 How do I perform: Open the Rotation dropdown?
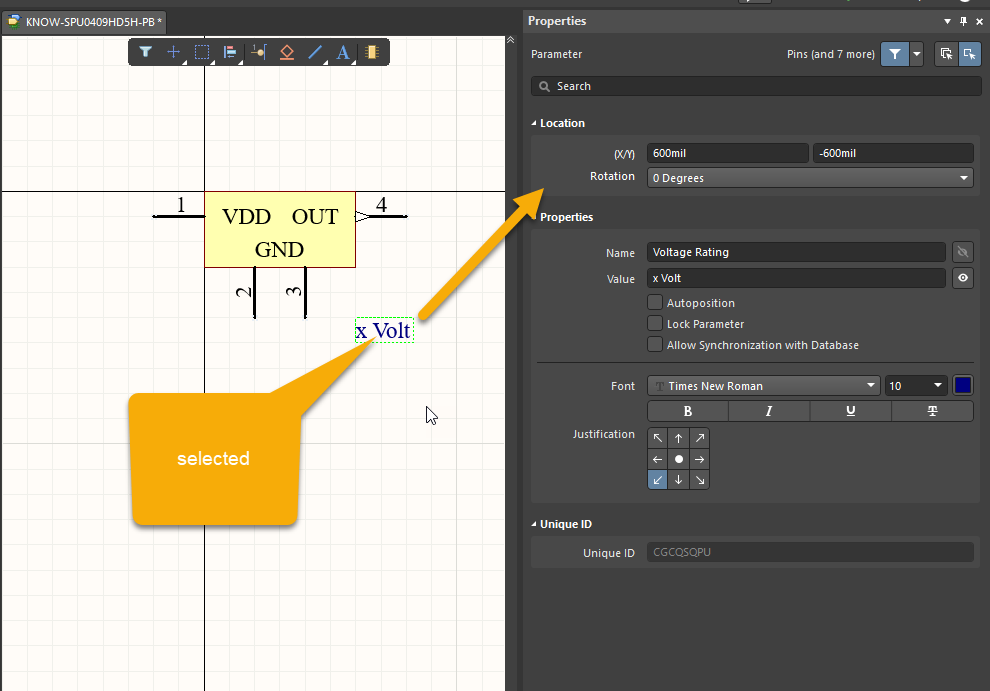pyautogui.click(x=810, y=177)
